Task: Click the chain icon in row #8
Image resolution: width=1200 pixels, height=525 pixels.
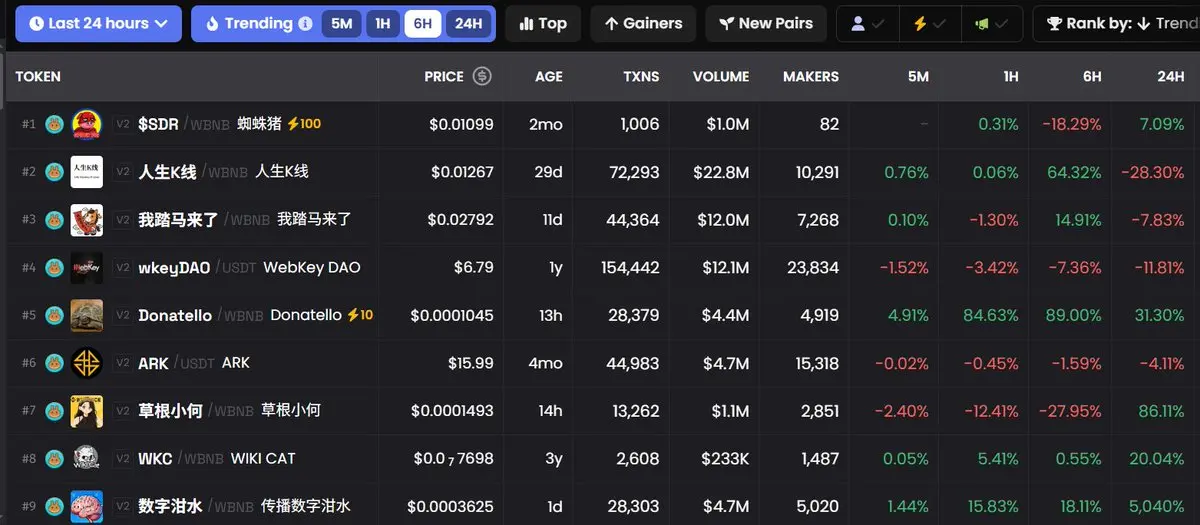Action: pyautogui.click(x=54, y=458)
